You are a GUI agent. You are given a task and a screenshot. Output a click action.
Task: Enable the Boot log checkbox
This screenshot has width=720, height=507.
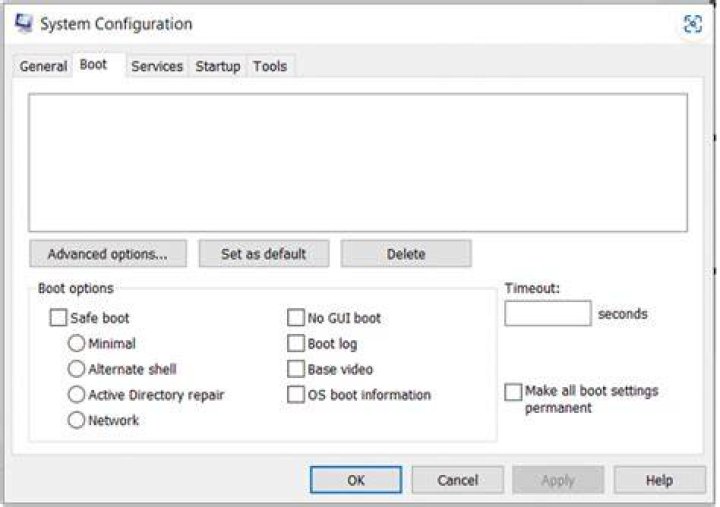coord(296,343)
